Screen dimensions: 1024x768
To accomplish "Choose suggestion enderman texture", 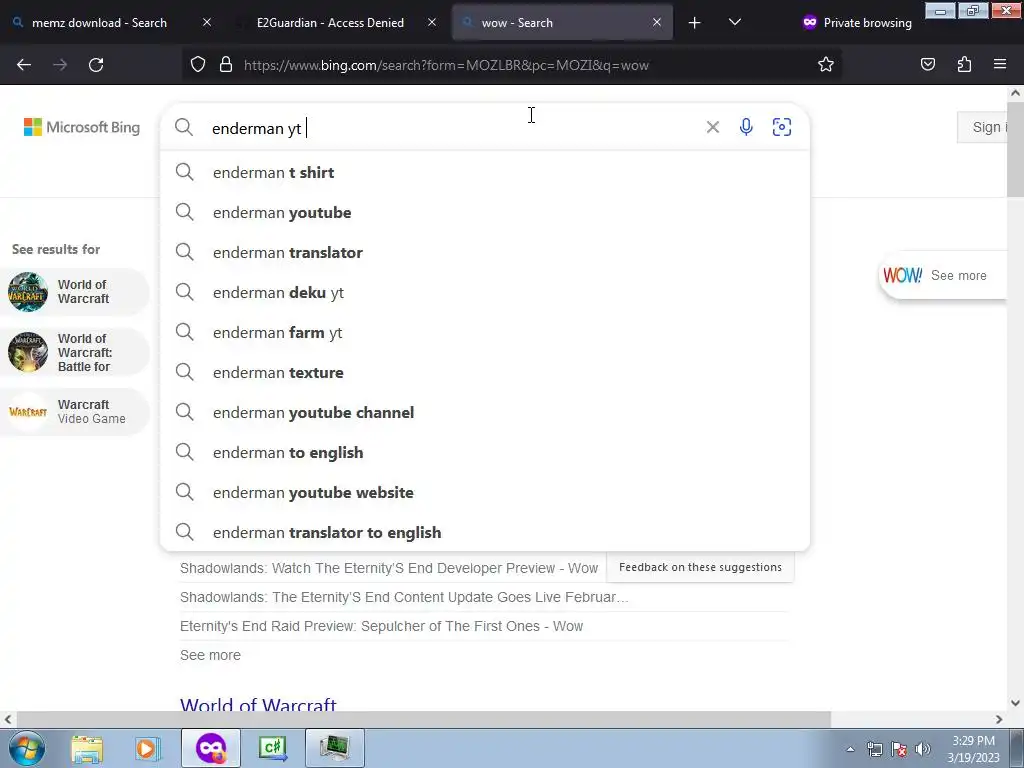I will 485,372.
